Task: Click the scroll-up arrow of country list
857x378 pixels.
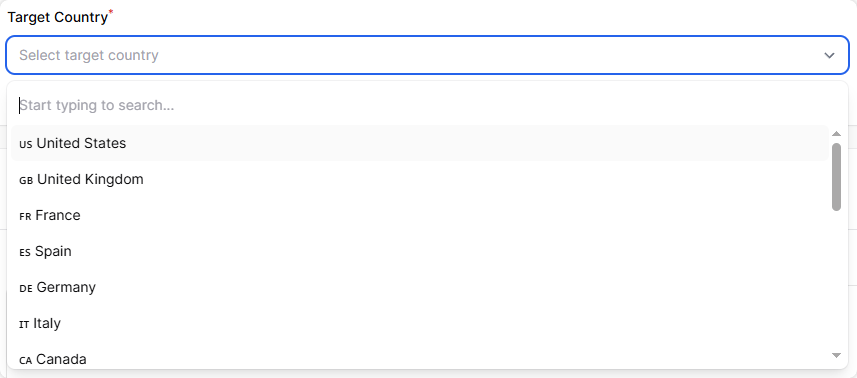Action: (836, 134)
